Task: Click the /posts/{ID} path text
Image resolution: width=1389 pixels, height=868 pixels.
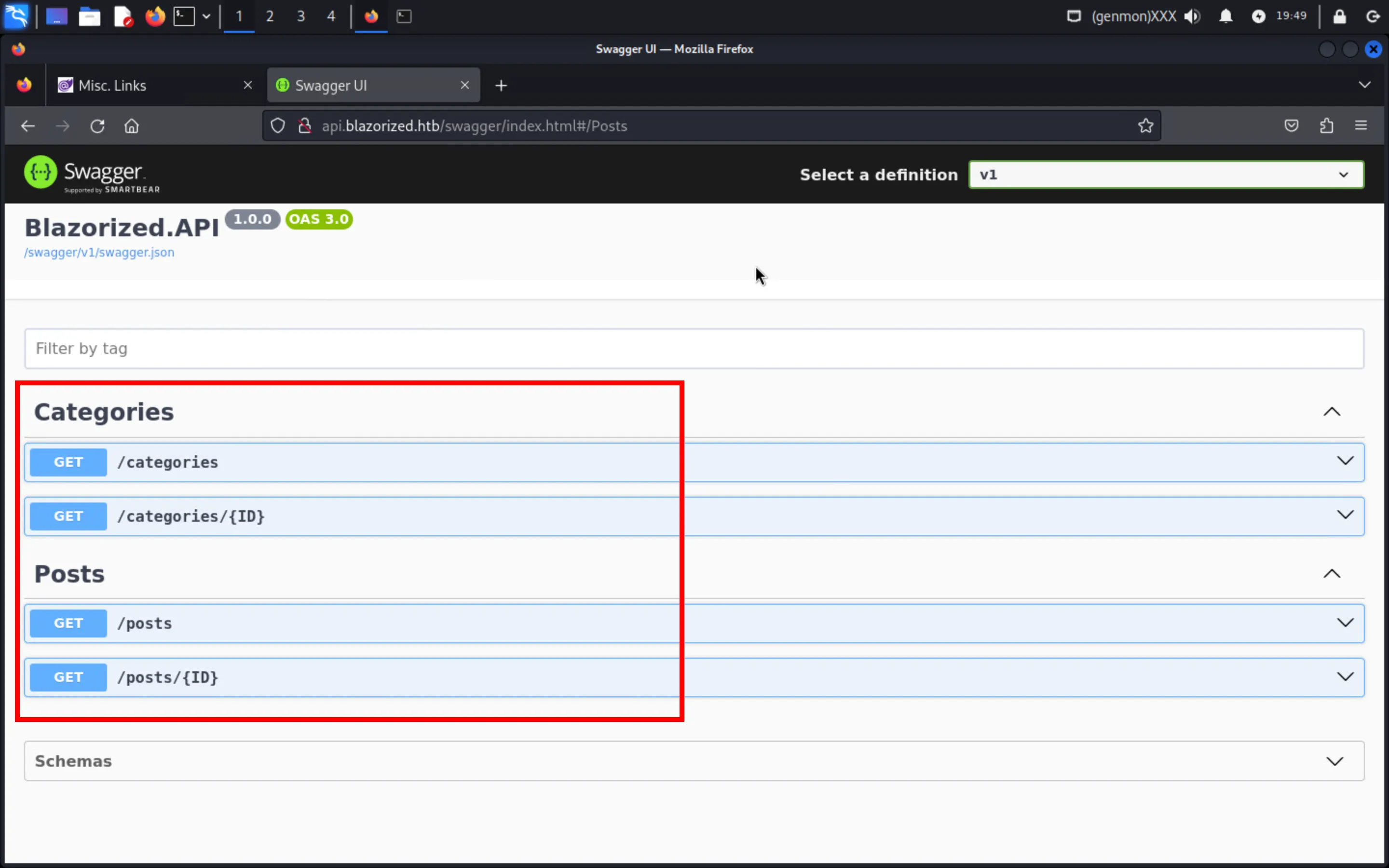Action: pyautogui.click(x=168, y=678)
